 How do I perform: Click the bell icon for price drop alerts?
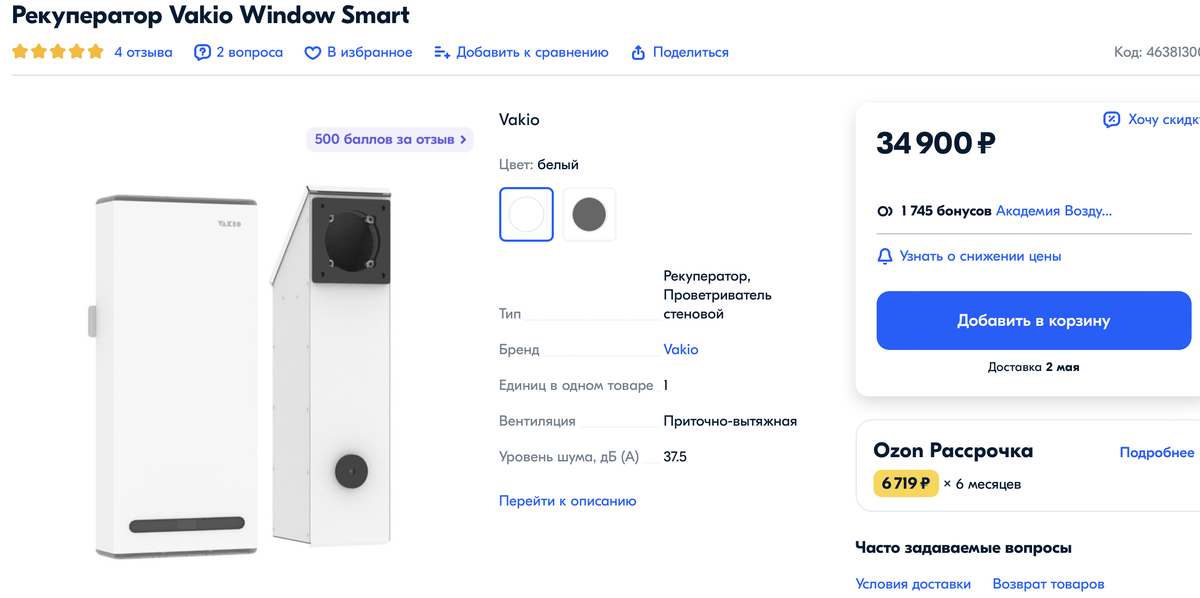[885, 256]
